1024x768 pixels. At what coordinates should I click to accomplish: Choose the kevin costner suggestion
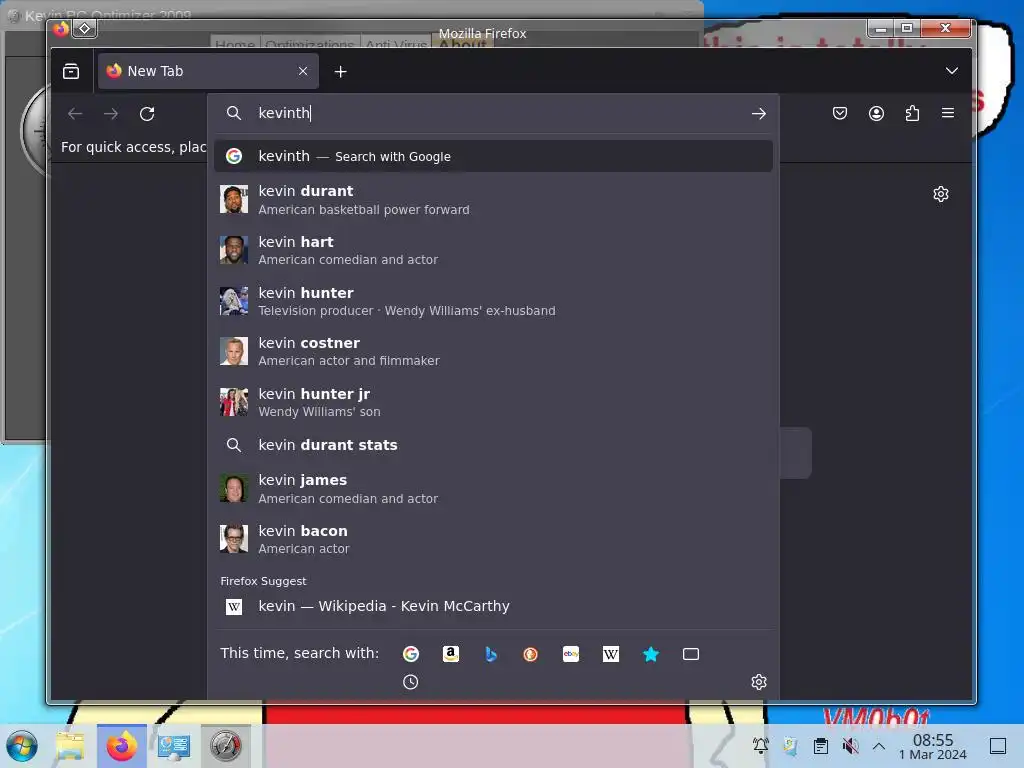[493, 351]
